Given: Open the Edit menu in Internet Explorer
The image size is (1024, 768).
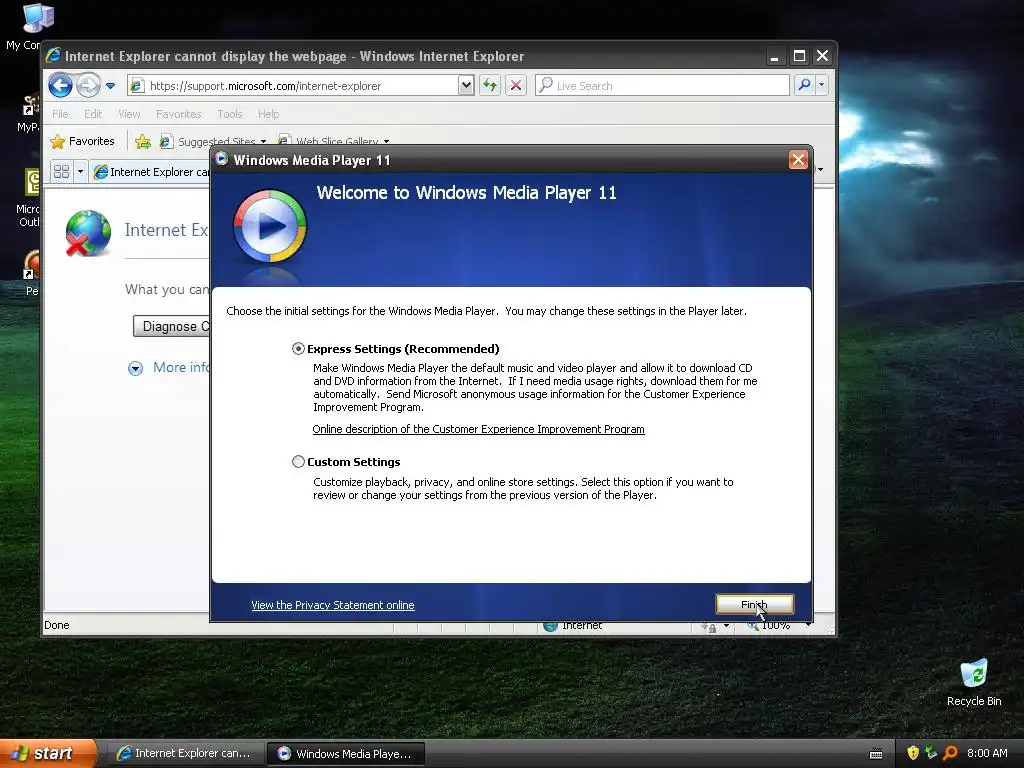Looking at the screenshot, I should pyautogui.click(x=93, y=114).
